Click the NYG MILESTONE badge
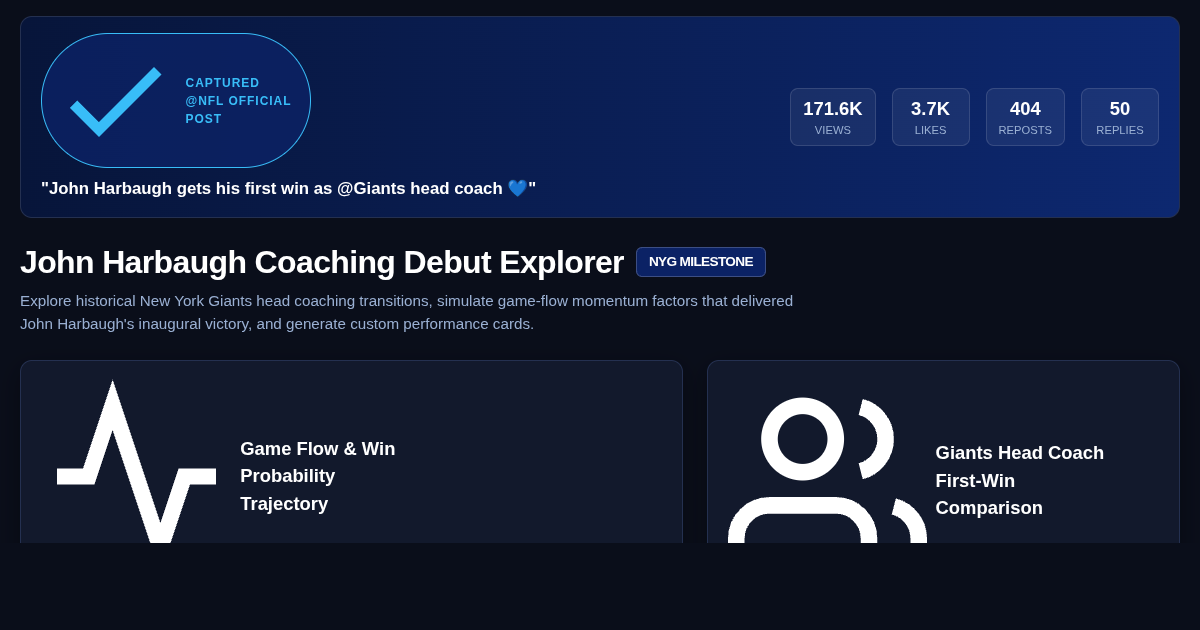This screenshot has height=630, width=1200. 701,262
